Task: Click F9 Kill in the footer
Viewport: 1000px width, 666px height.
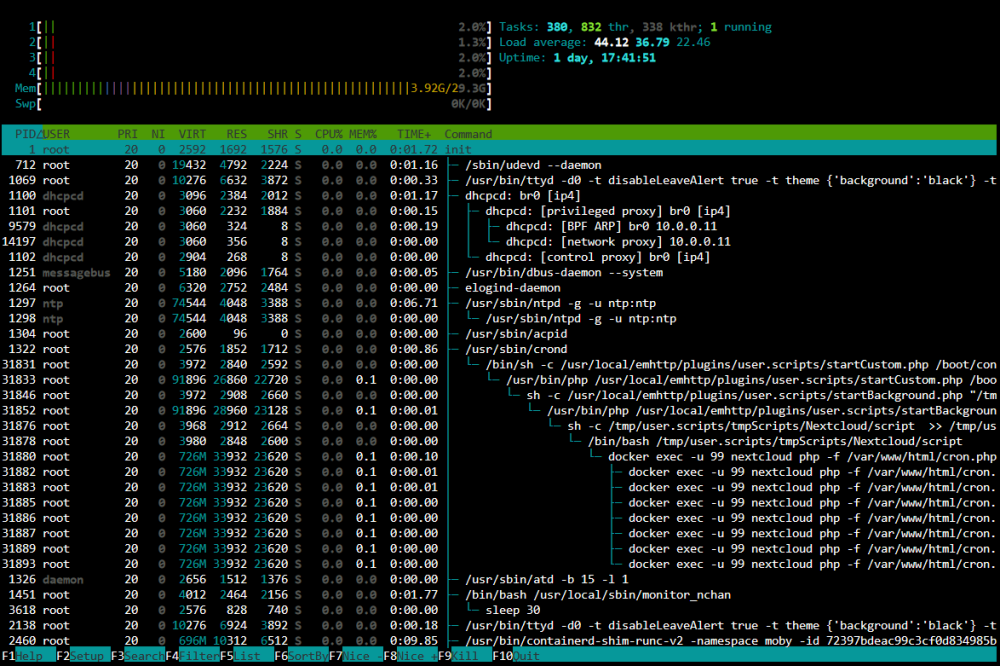Action: click(x=465, y=656)
